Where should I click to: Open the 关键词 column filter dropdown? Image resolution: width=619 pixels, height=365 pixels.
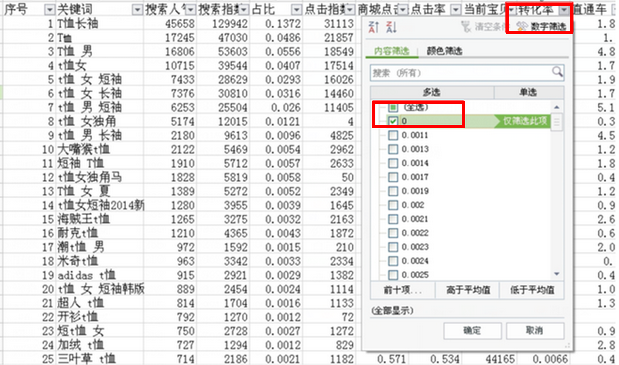point(137,10)
